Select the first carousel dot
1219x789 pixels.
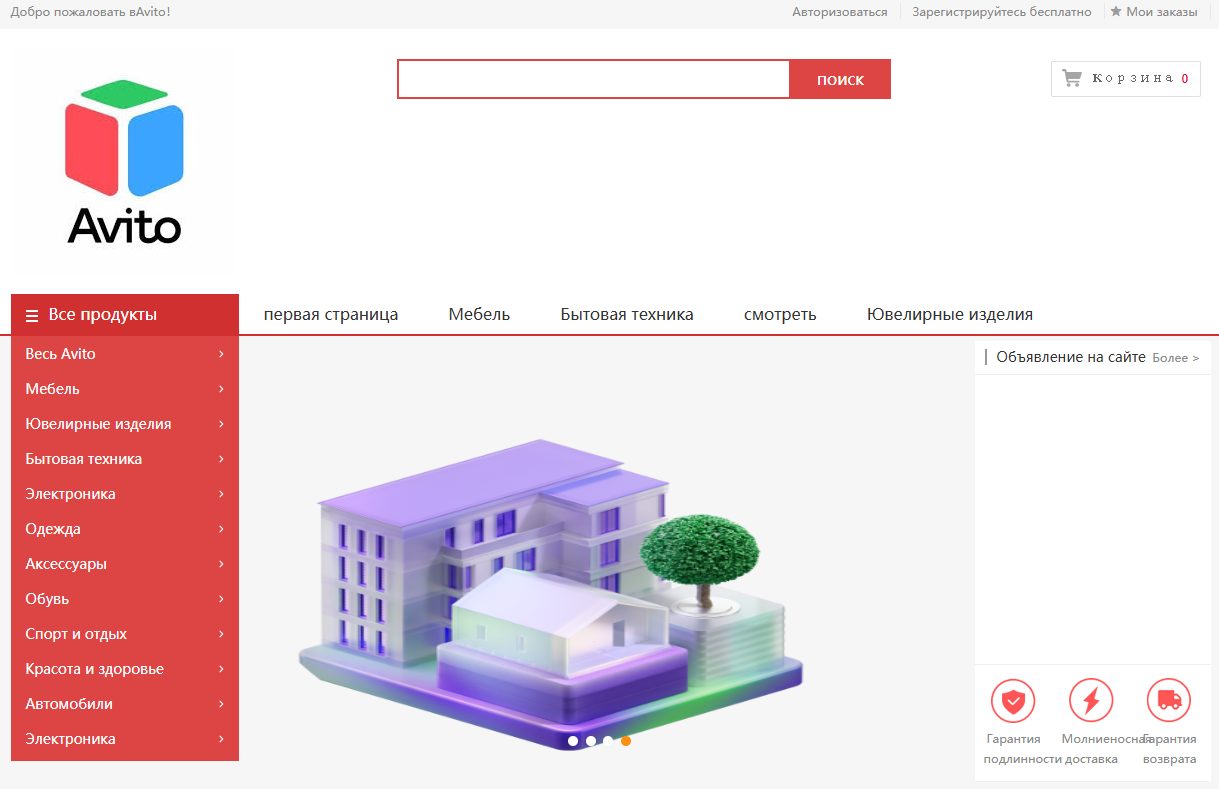click(x=573, y=741)
